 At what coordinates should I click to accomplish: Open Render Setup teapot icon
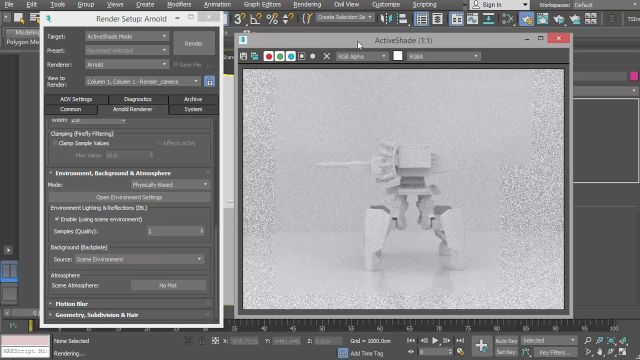[527, 19]
